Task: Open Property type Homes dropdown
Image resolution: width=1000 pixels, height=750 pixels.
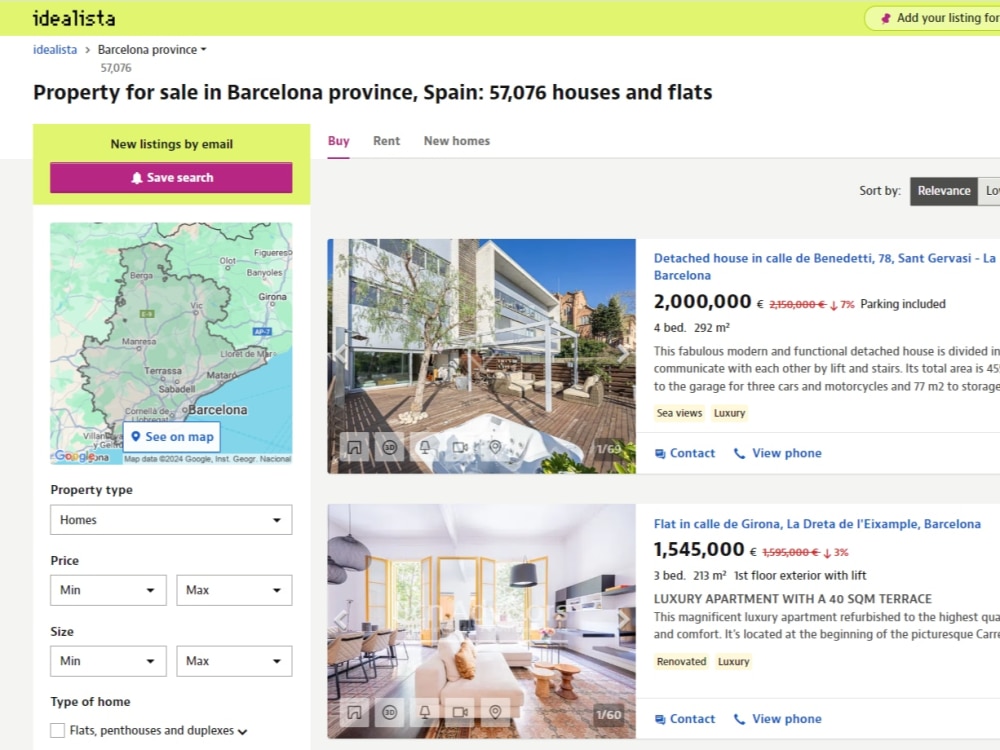Action: pyautogui.click(x=172, y=520)
